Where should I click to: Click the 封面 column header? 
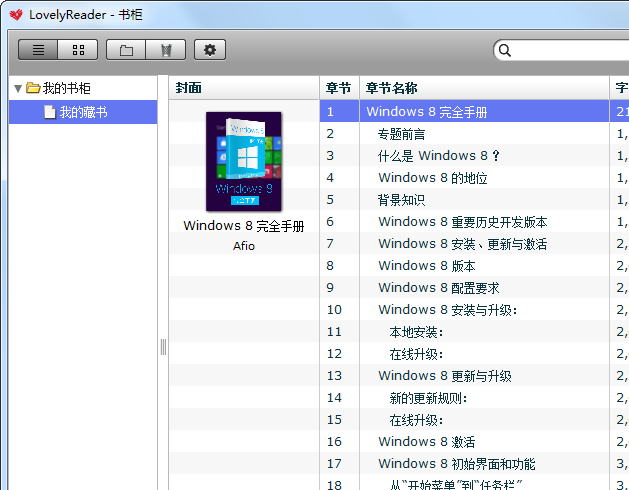point(189,88)
